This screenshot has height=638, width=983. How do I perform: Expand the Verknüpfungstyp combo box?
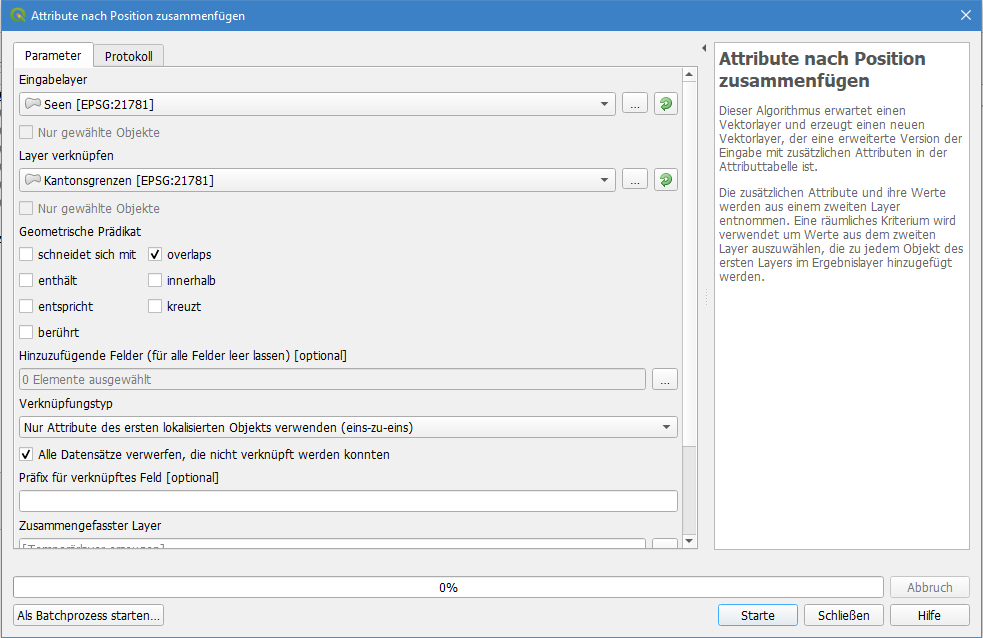[667, 427]
